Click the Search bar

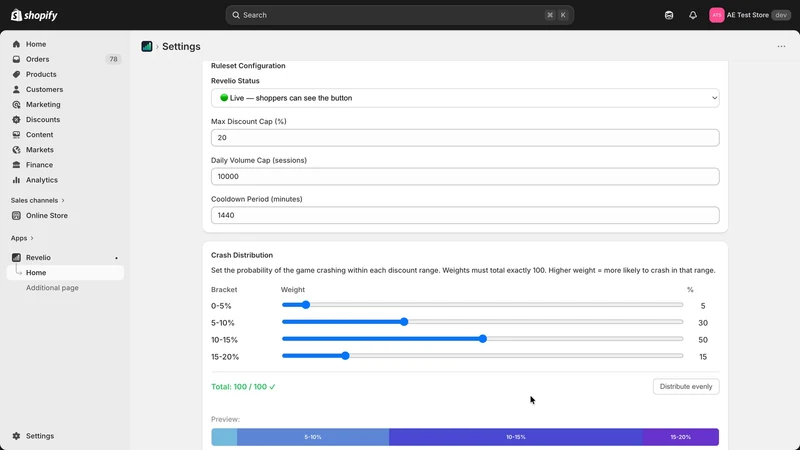coord(399,15)
